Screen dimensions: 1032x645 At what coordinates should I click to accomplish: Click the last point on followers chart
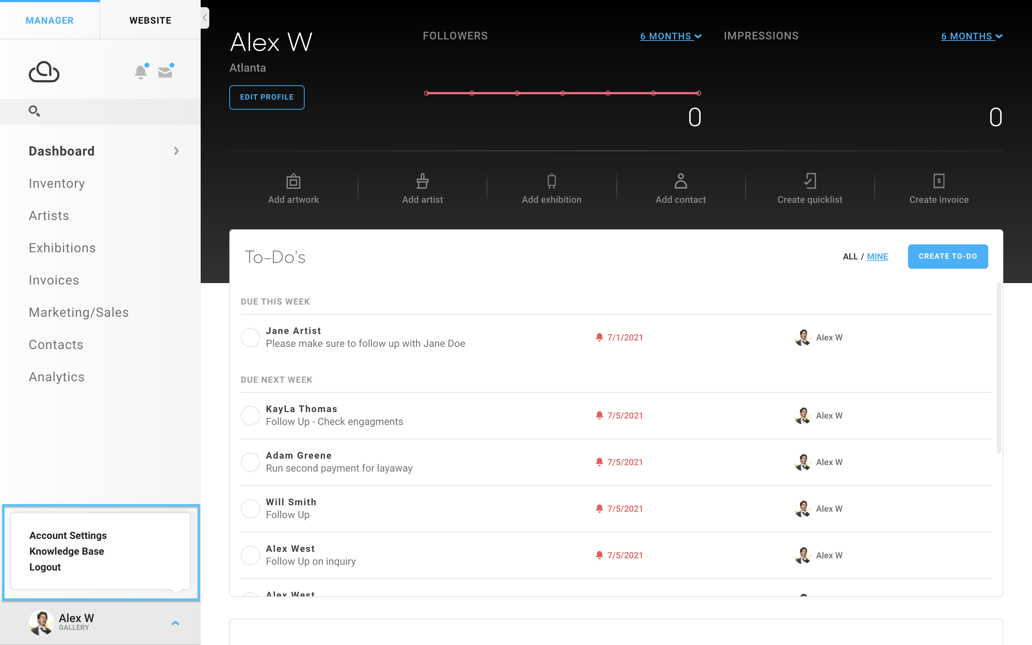[698, 93]
